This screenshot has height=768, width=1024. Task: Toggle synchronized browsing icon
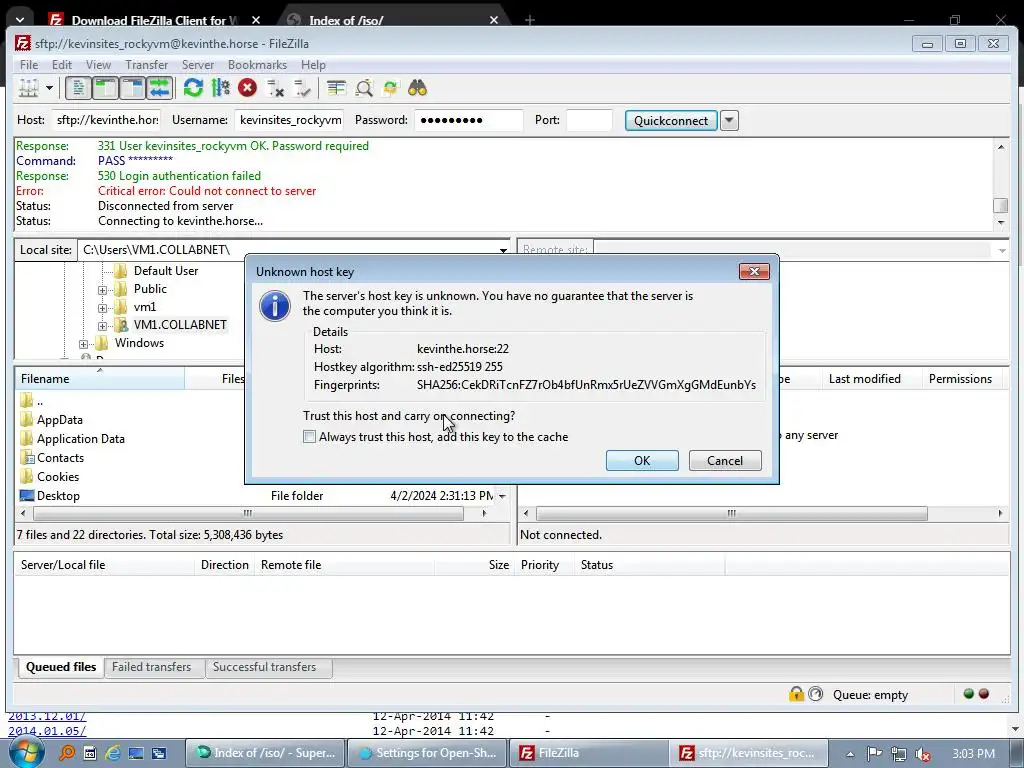pos(391,88)
